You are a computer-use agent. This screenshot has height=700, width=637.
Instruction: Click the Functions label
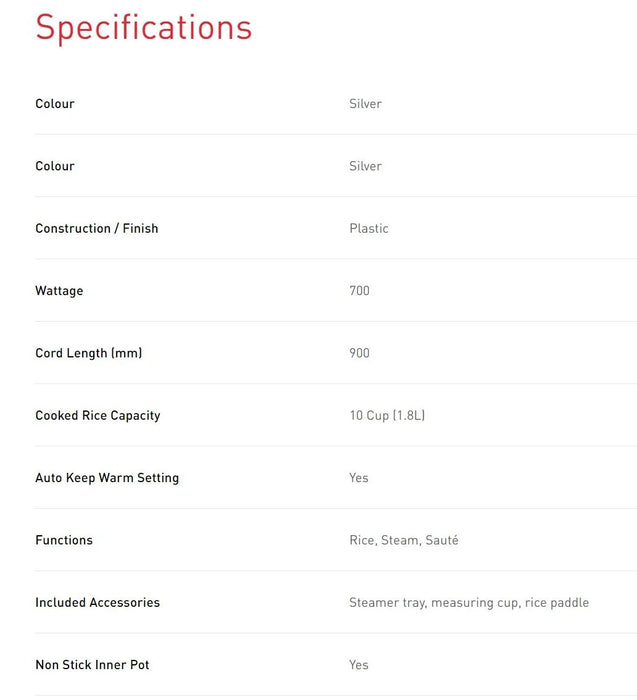pyautogui.click(x=64, y=540)
